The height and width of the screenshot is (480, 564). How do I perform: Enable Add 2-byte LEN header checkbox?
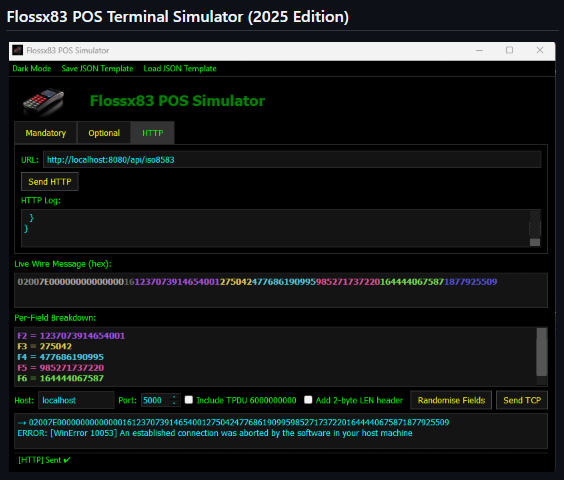308,400
